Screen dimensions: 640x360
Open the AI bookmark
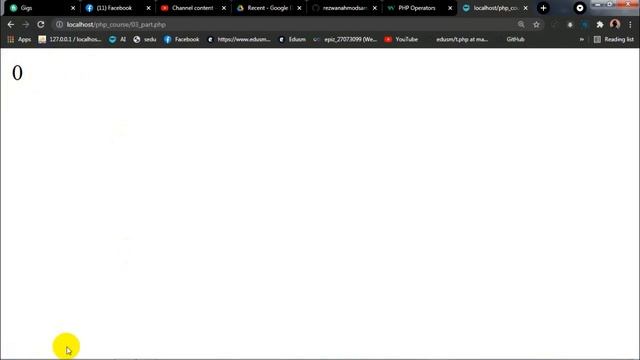coord(118,40)
